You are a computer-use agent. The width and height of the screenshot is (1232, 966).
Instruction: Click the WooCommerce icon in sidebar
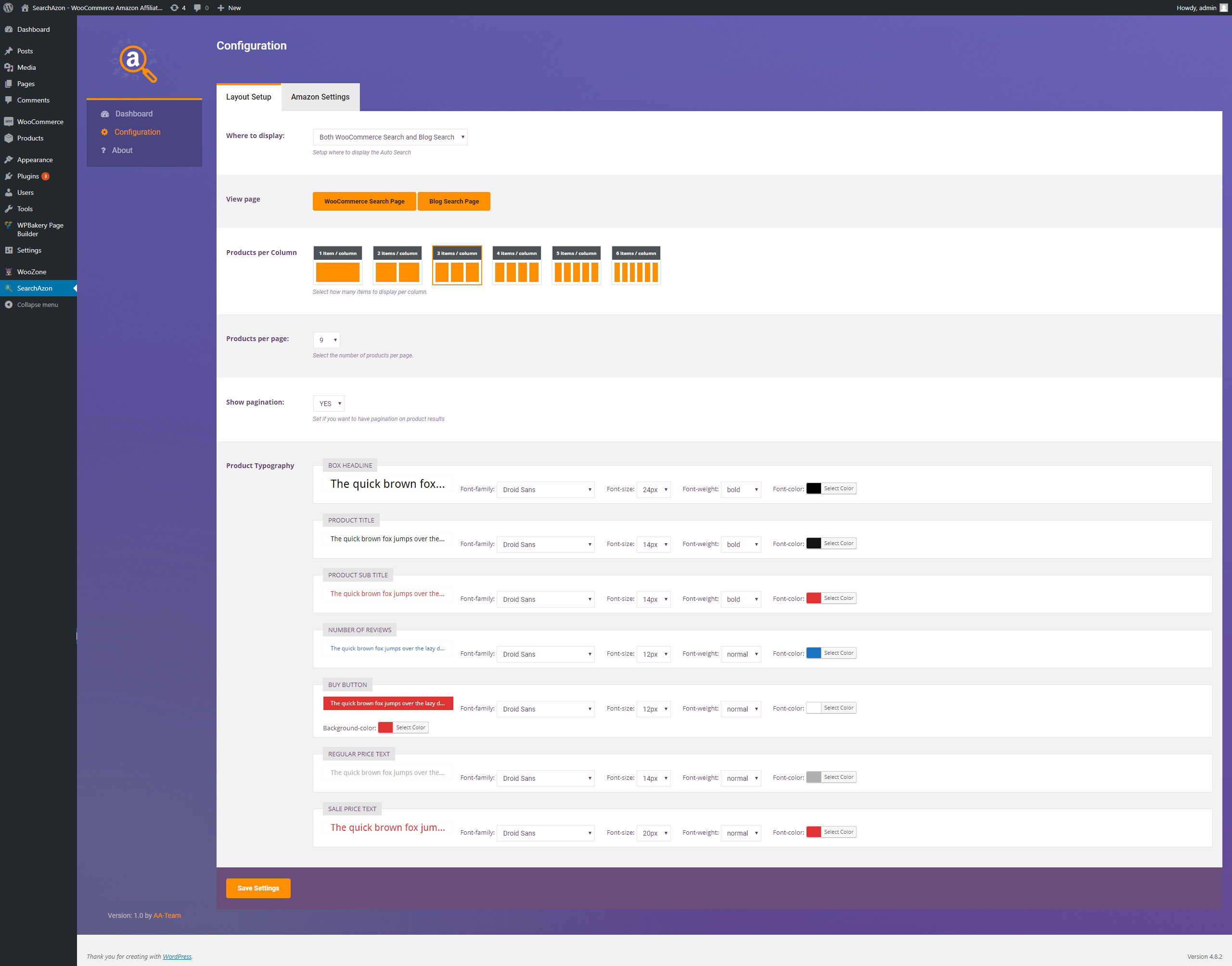pos(9,122)
